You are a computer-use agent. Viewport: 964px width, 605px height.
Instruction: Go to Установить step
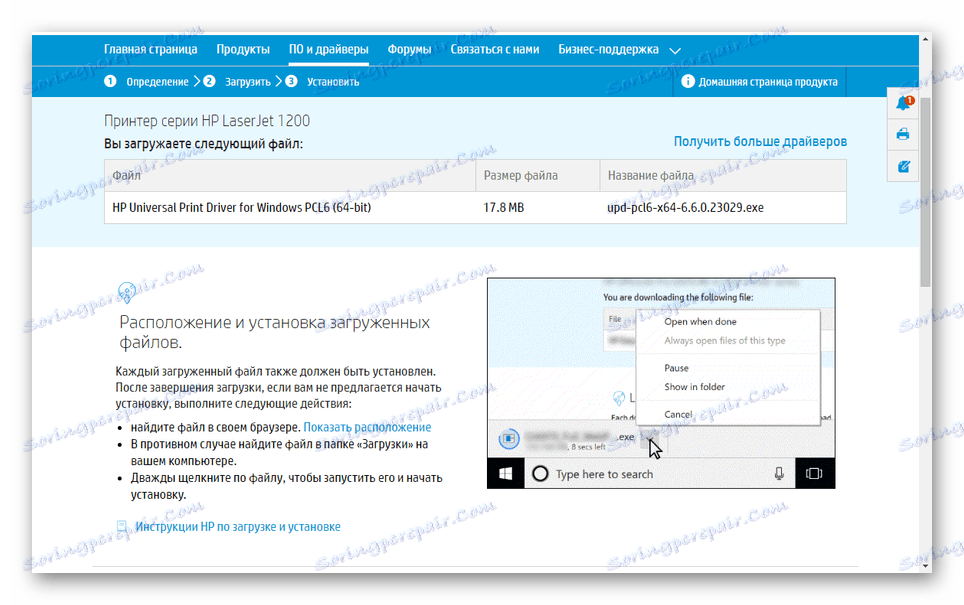tap(333, 82)
